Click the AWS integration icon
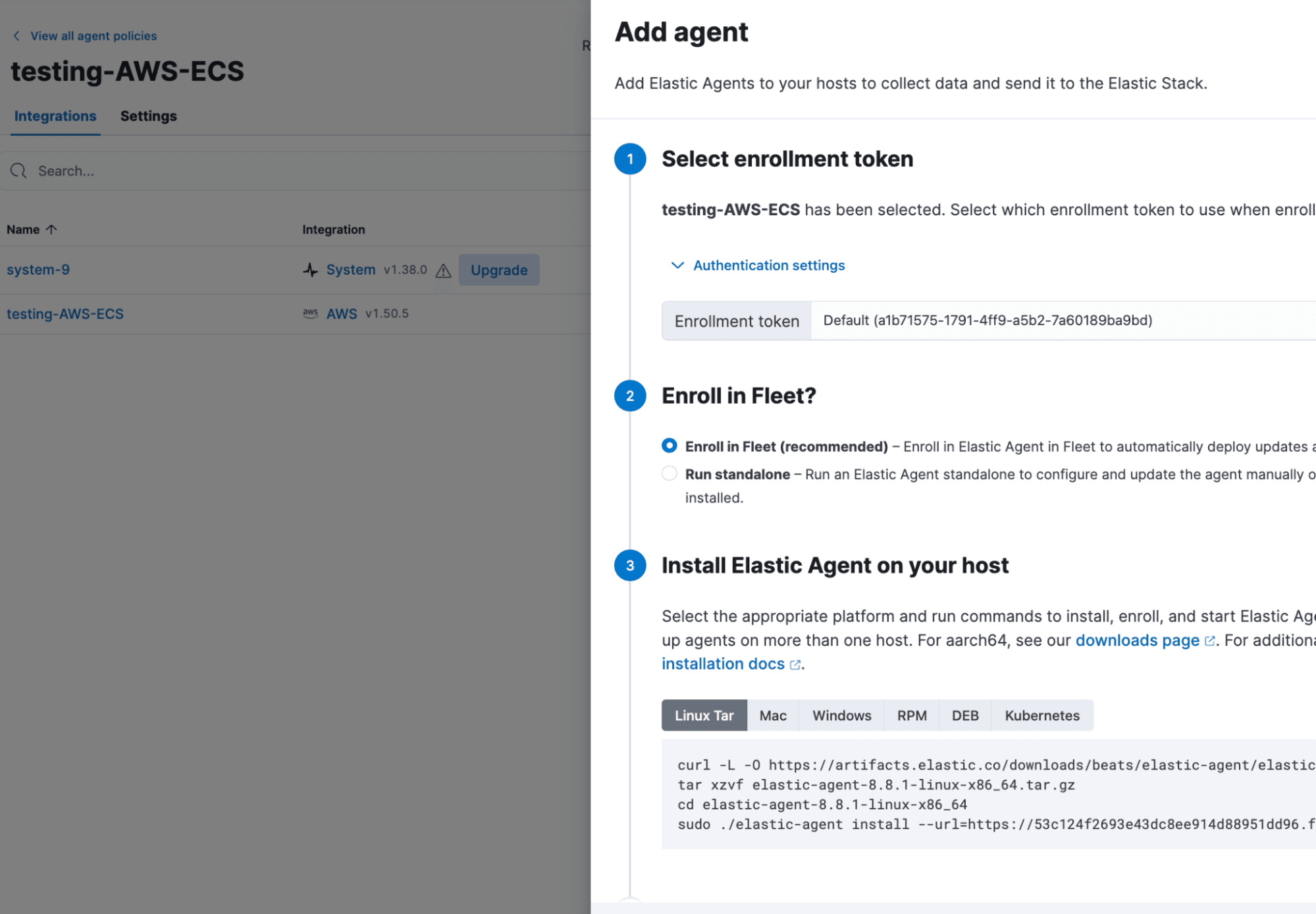 coord(310,313)
